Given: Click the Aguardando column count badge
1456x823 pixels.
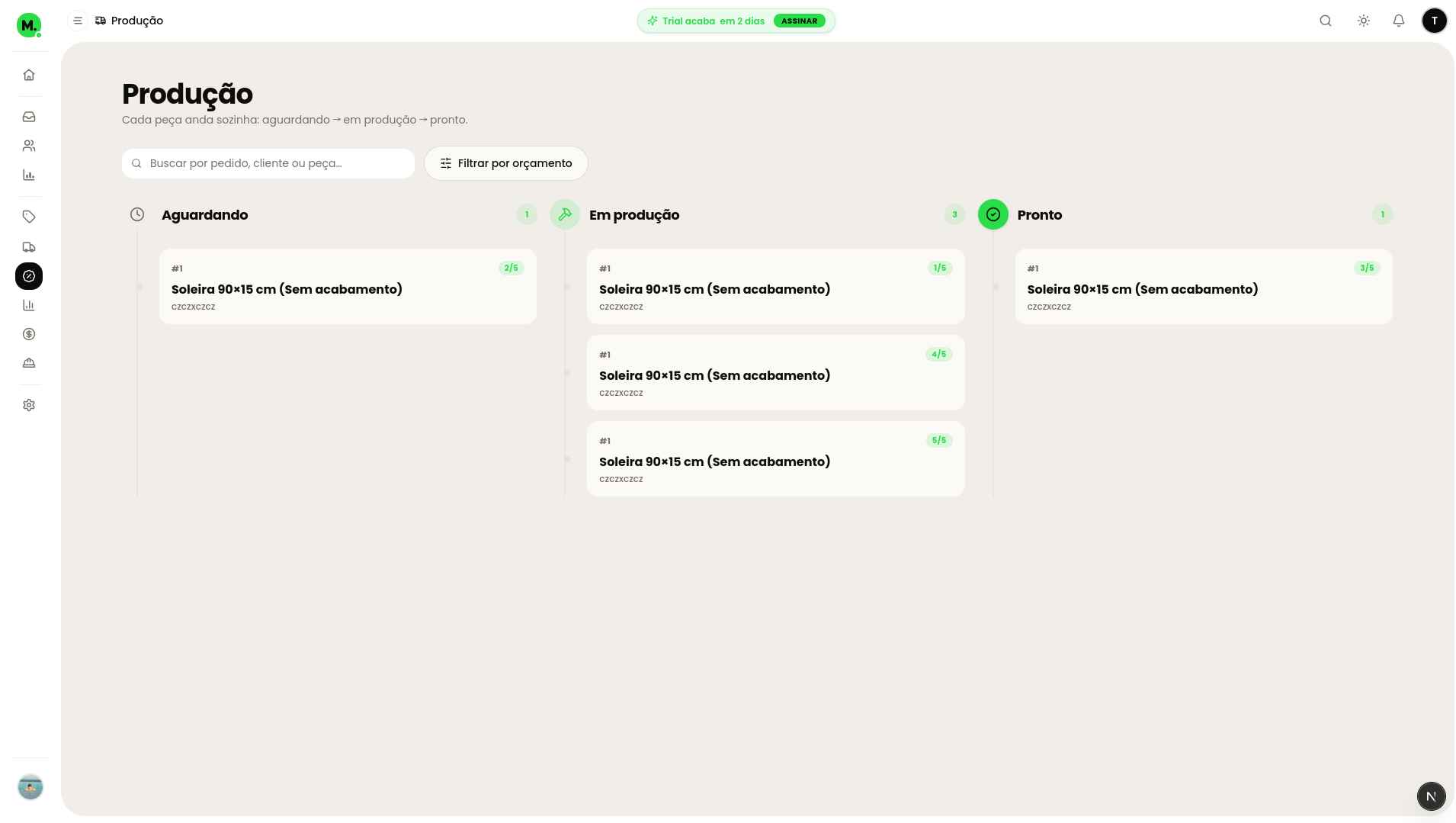Looking at the screenshot, I should coord(527,214).
